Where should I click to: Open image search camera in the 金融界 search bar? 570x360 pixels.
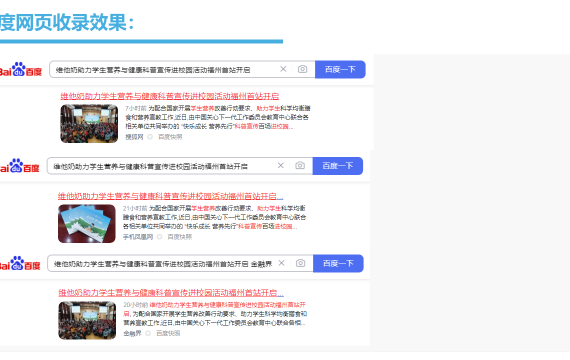tap(301, 263)
